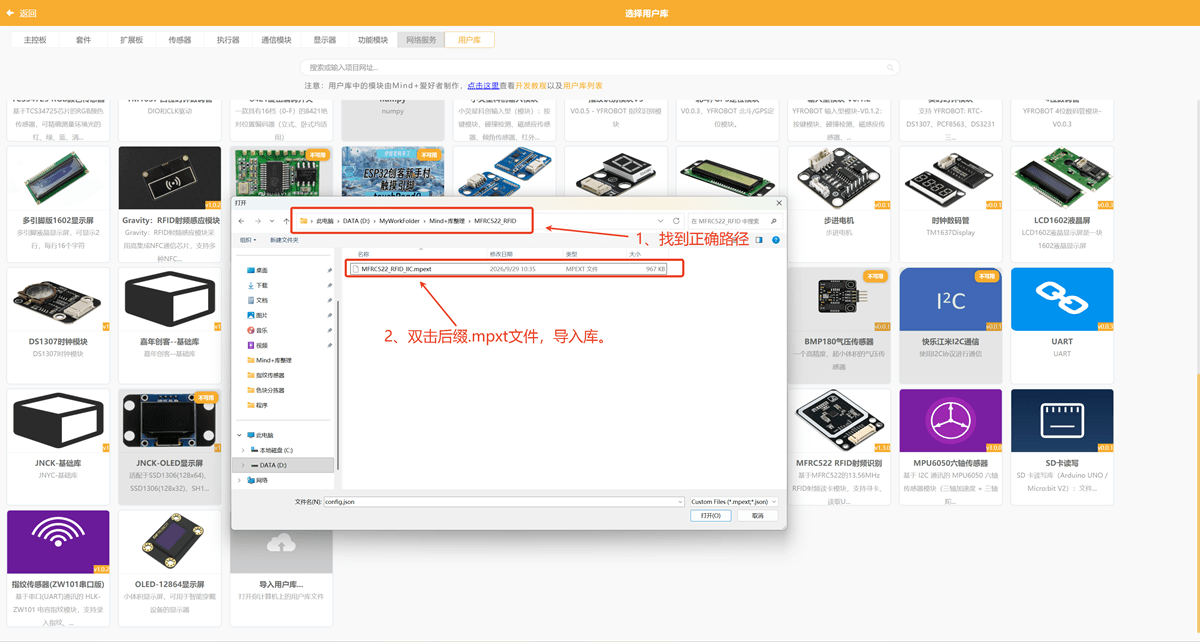This screenshot has width=1200, height=642.
Task: Select the DS1307时钟模块 card
Action: click(58, 323)
